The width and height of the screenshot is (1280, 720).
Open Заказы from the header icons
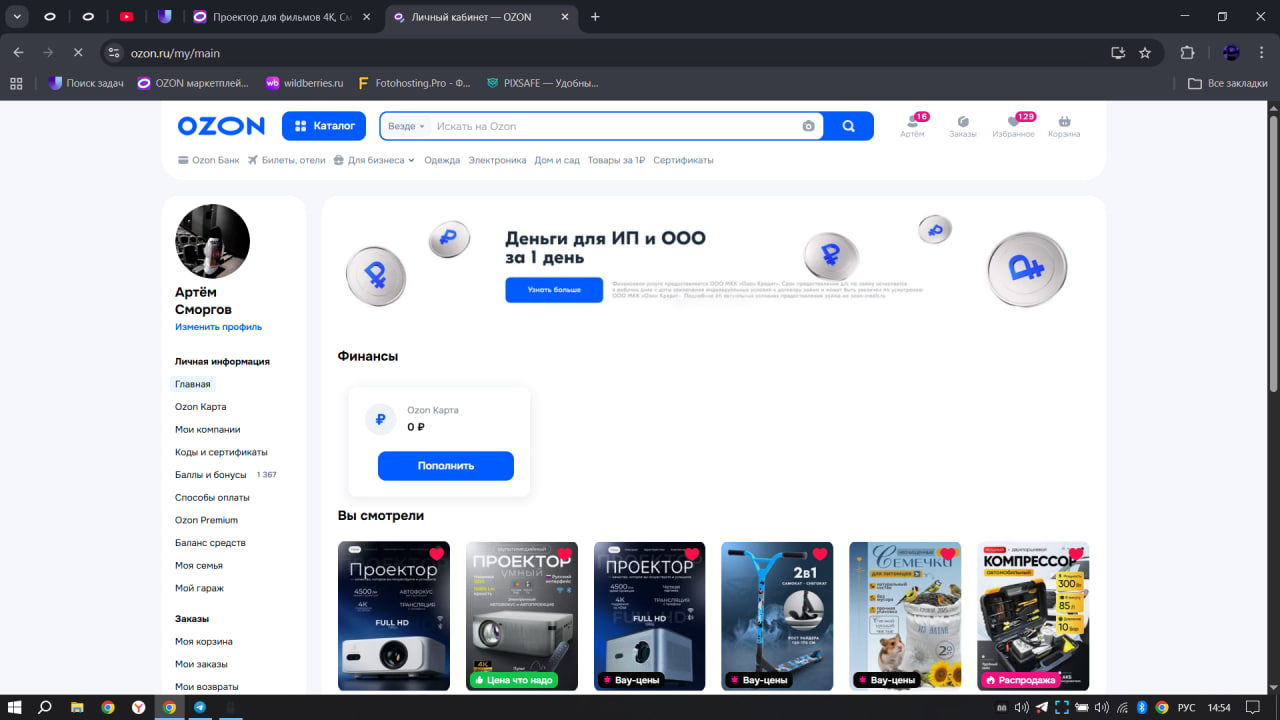tap(963, 126)
